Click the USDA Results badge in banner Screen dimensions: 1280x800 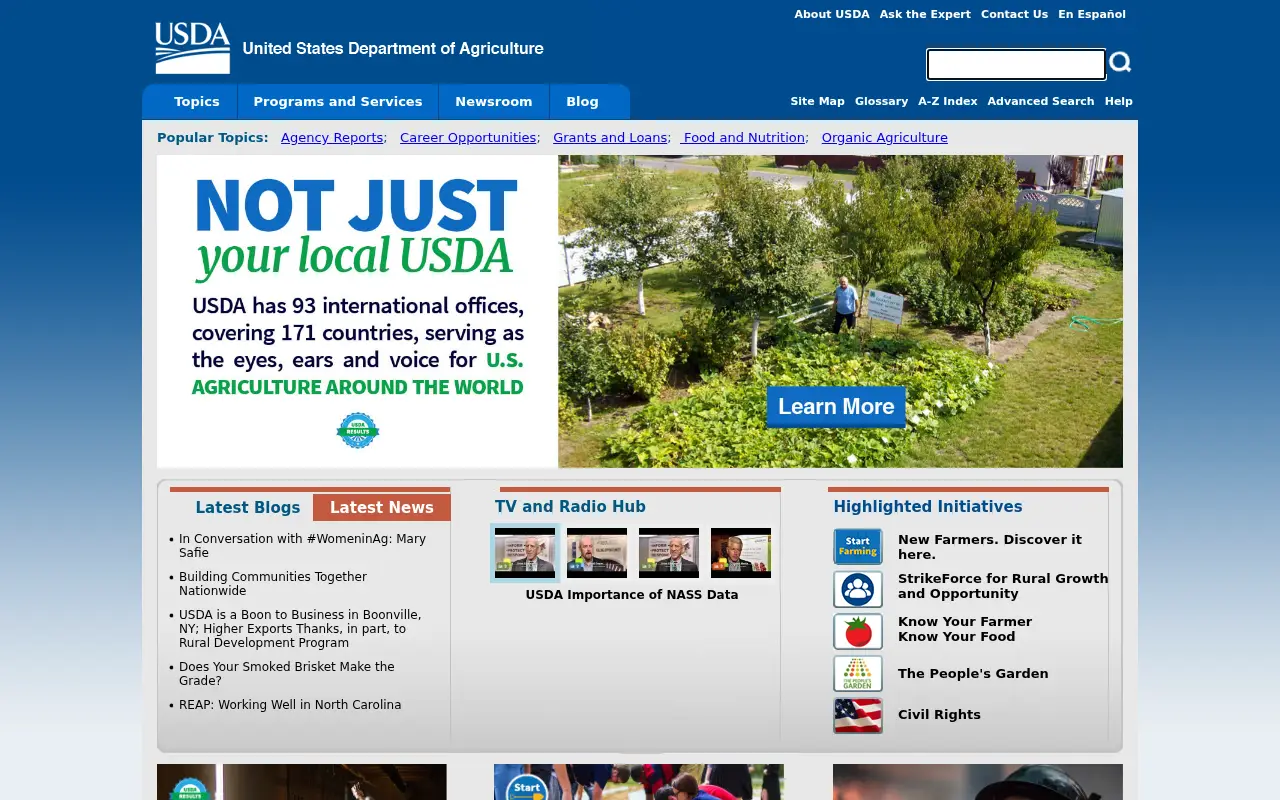pos(358,430)
